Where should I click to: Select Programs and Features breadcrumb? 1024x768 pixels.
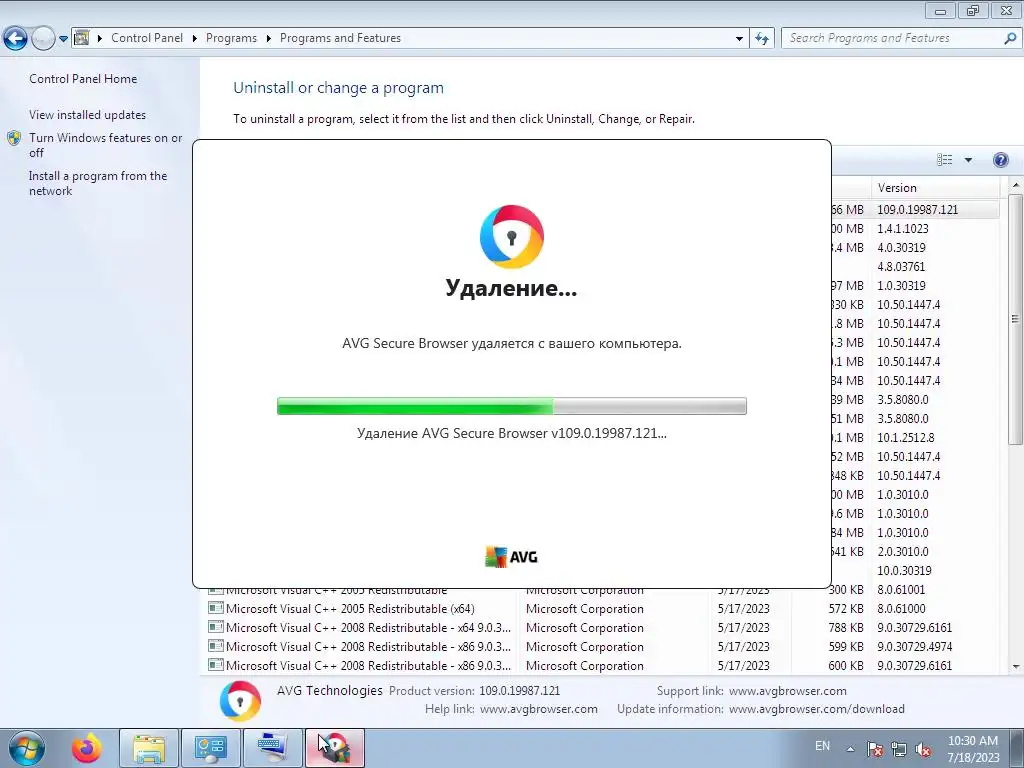[x=340, y=38]
